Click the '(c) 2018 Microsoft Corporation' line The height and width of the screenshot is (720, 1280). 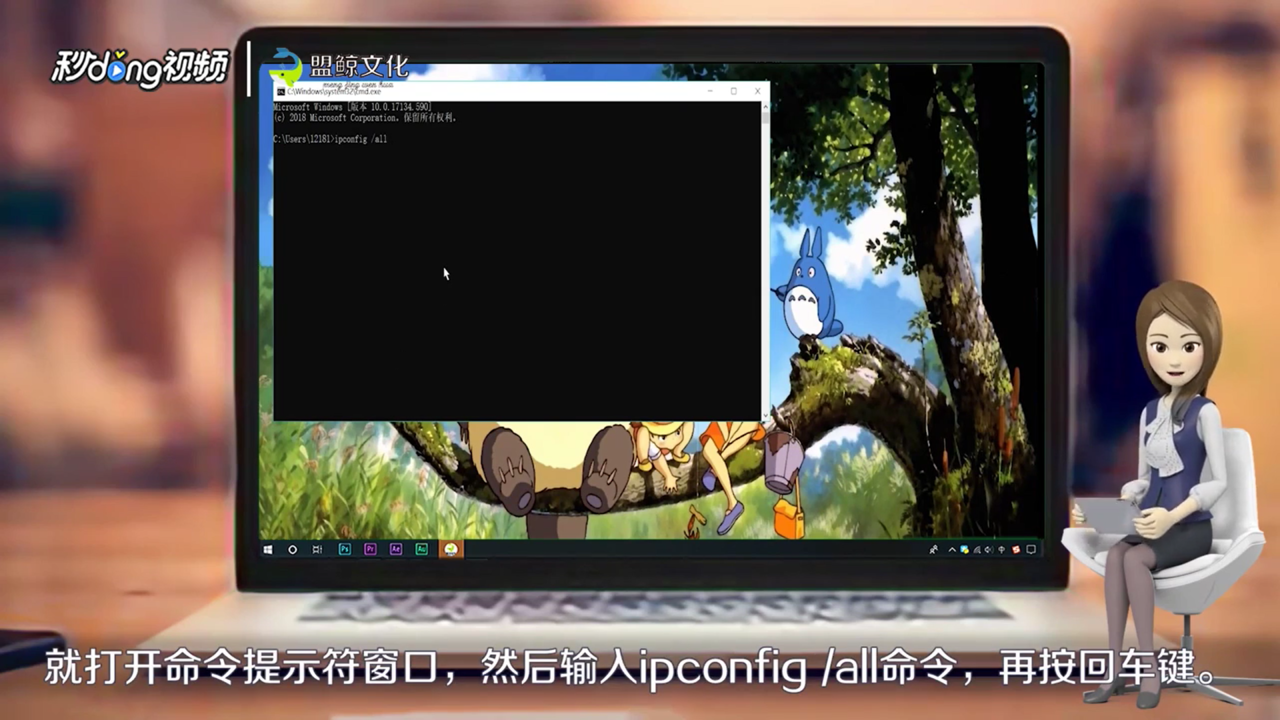tap(365, 117)
